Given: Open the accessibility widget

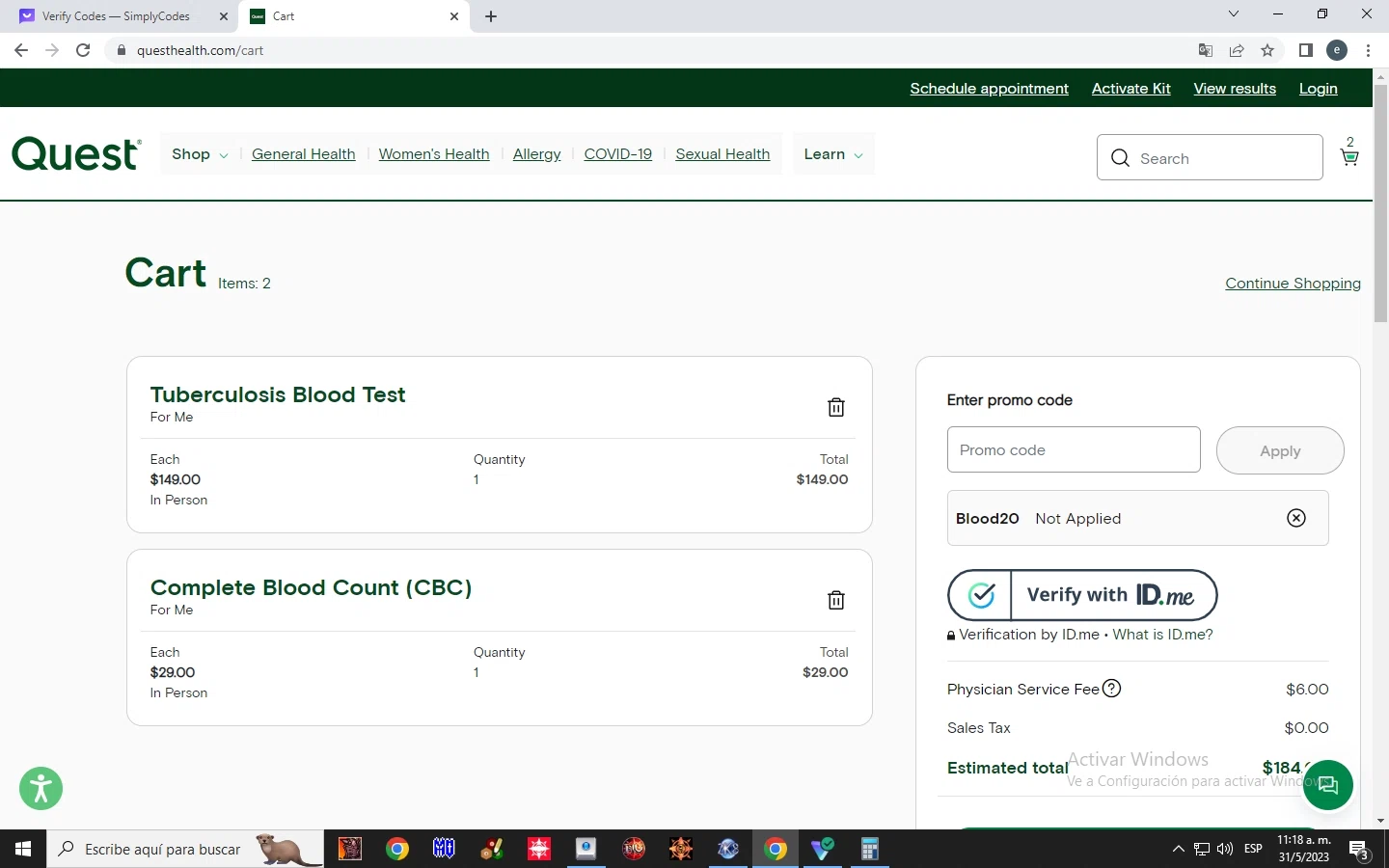Looking at the screenshot, I should point(41,788).
